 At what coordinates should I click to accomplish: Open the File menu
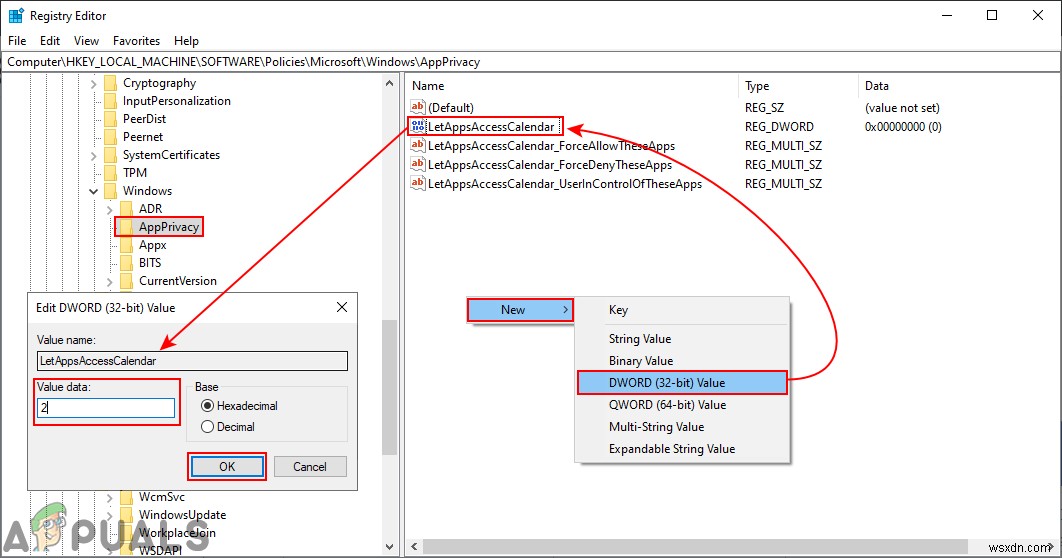click(17, 41)
